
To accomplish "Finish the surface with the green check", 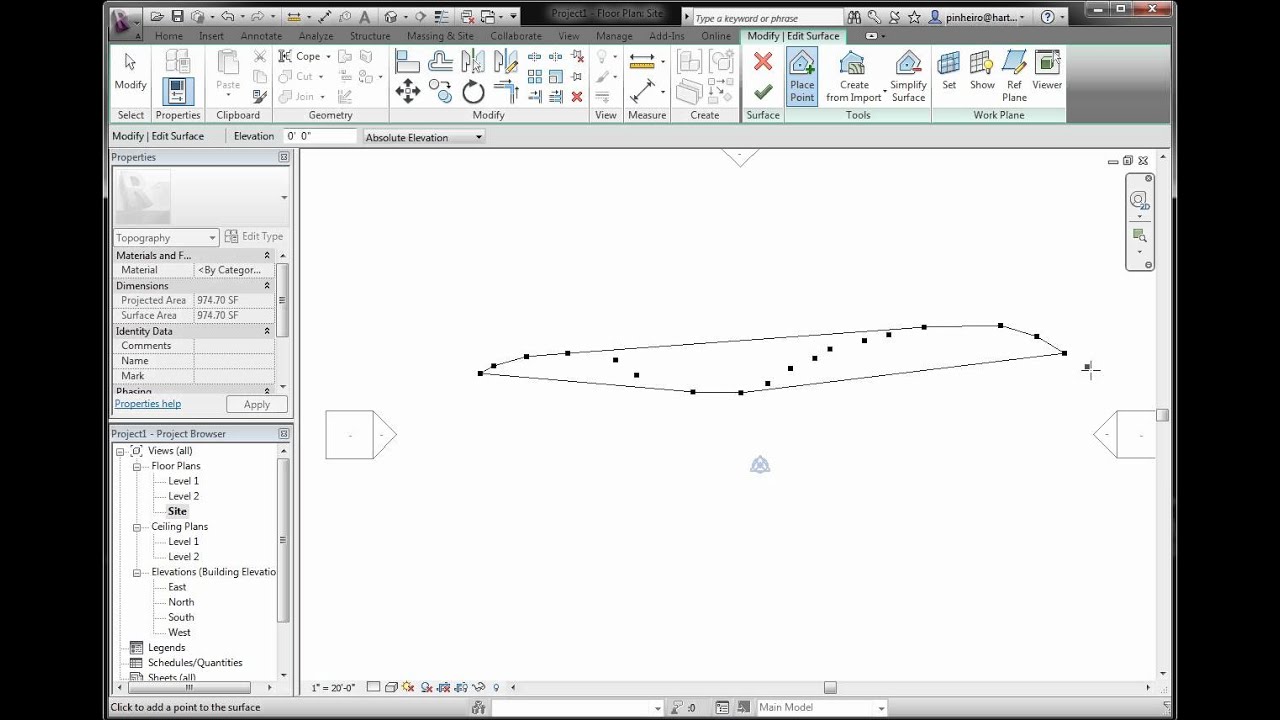I will click(x=762, y=90).
